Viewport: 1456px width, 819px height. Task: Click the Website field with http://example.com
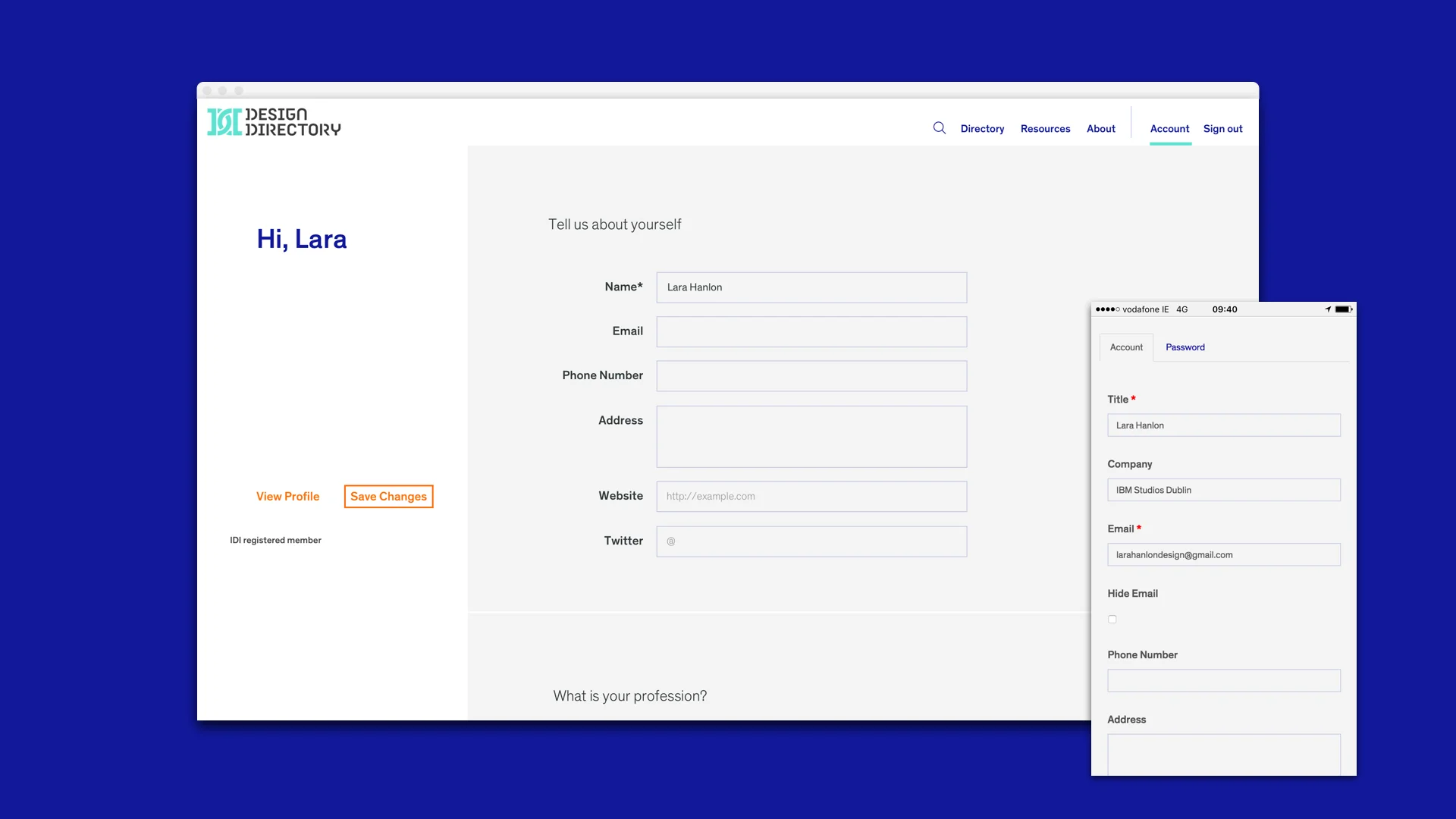(811, 497)
